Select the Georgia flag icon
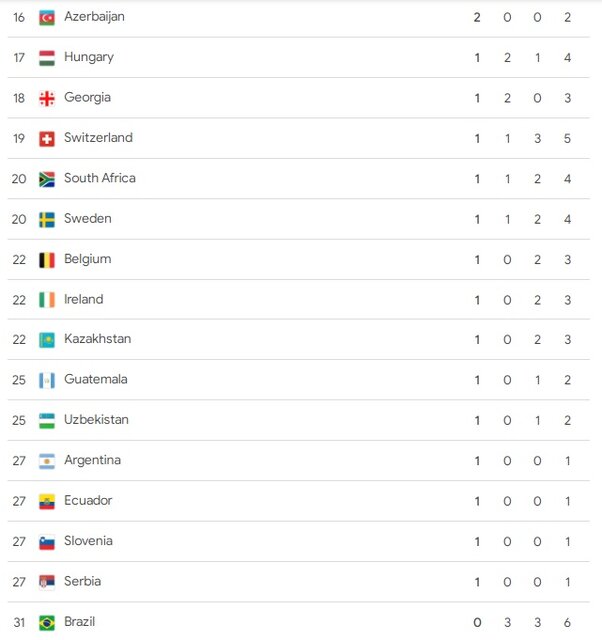This screenshot has height=640, width=602. tap(47, 98)
